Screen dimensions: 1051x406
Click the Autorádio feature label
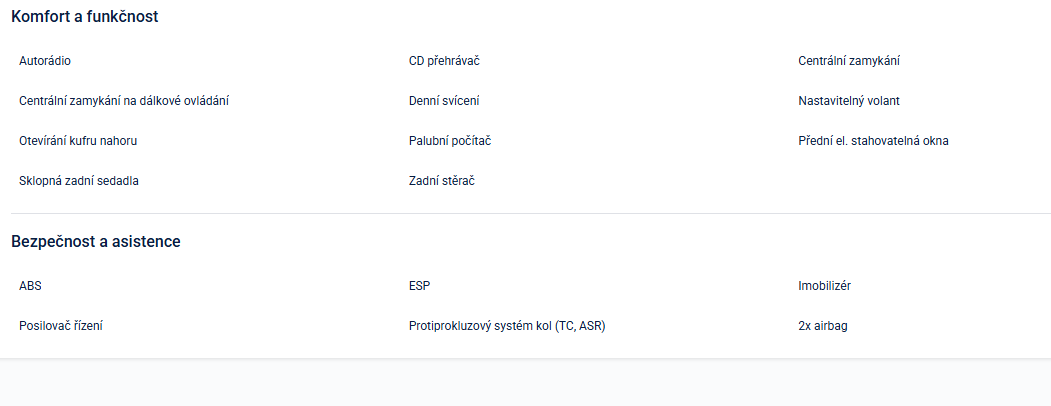tap(45, 61)
